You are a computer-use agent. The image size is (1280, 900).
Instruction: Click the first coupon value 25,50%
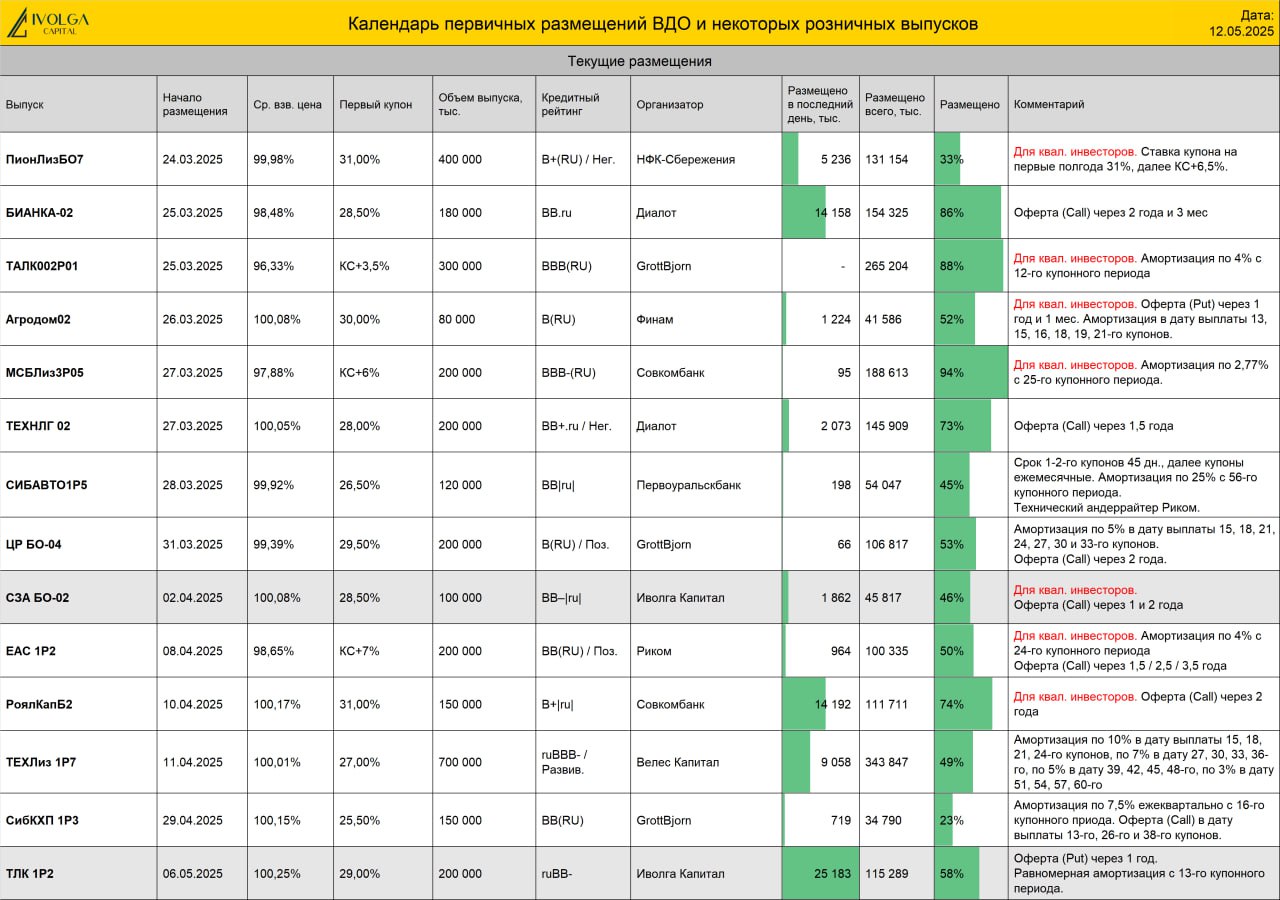coord(360,820)
